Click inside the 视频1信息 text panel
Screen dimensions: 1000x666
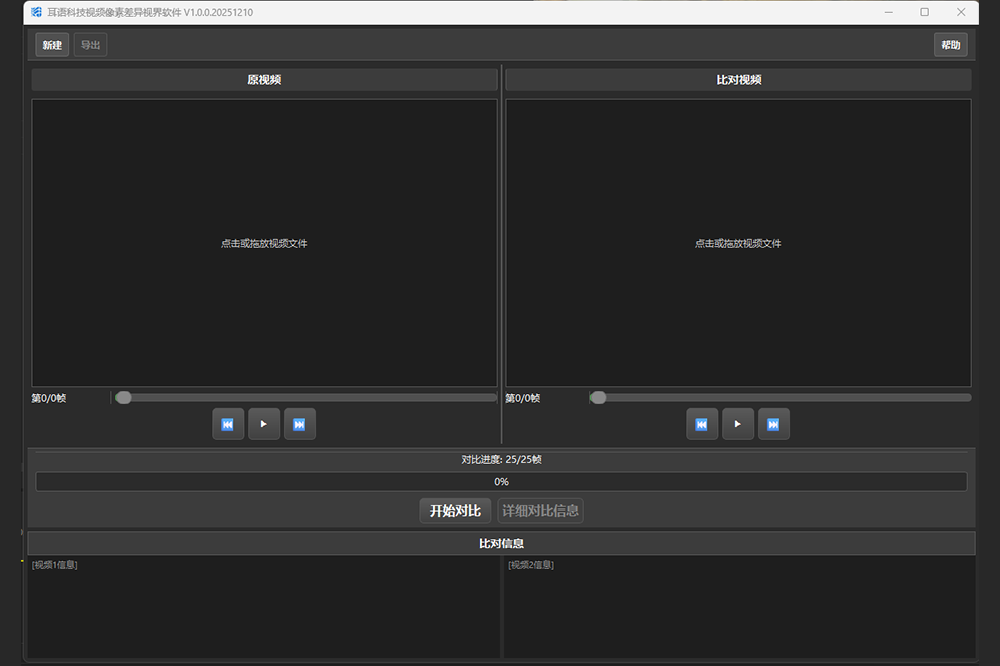[263, 607]
